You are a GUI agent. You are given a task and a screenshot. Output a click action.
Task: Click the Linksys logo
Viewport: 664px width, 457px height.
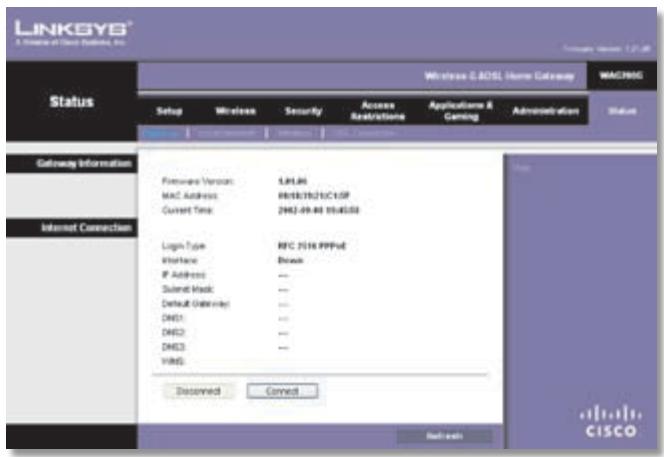point(73,33)
